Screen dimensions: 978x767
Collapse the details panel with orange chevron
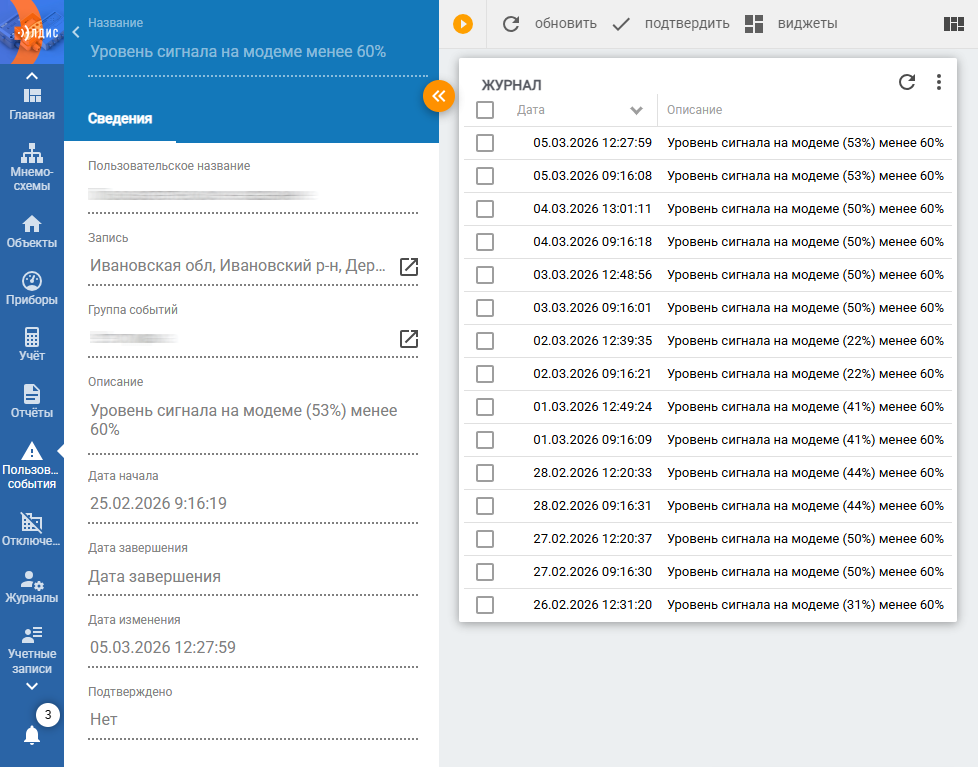click(439, 96)
